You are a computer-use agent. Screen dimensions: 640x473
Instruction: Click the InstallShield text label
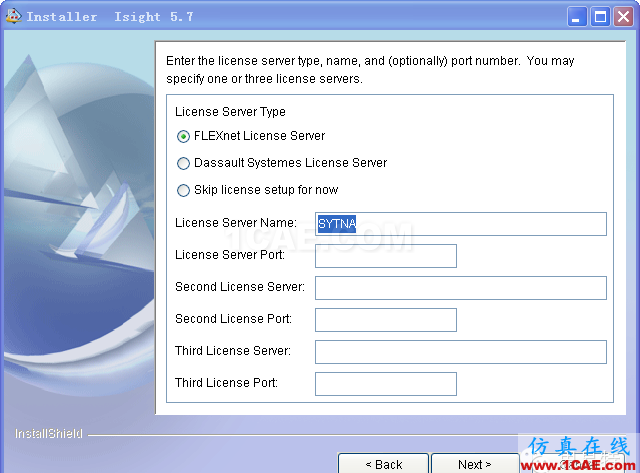point(49,433)
